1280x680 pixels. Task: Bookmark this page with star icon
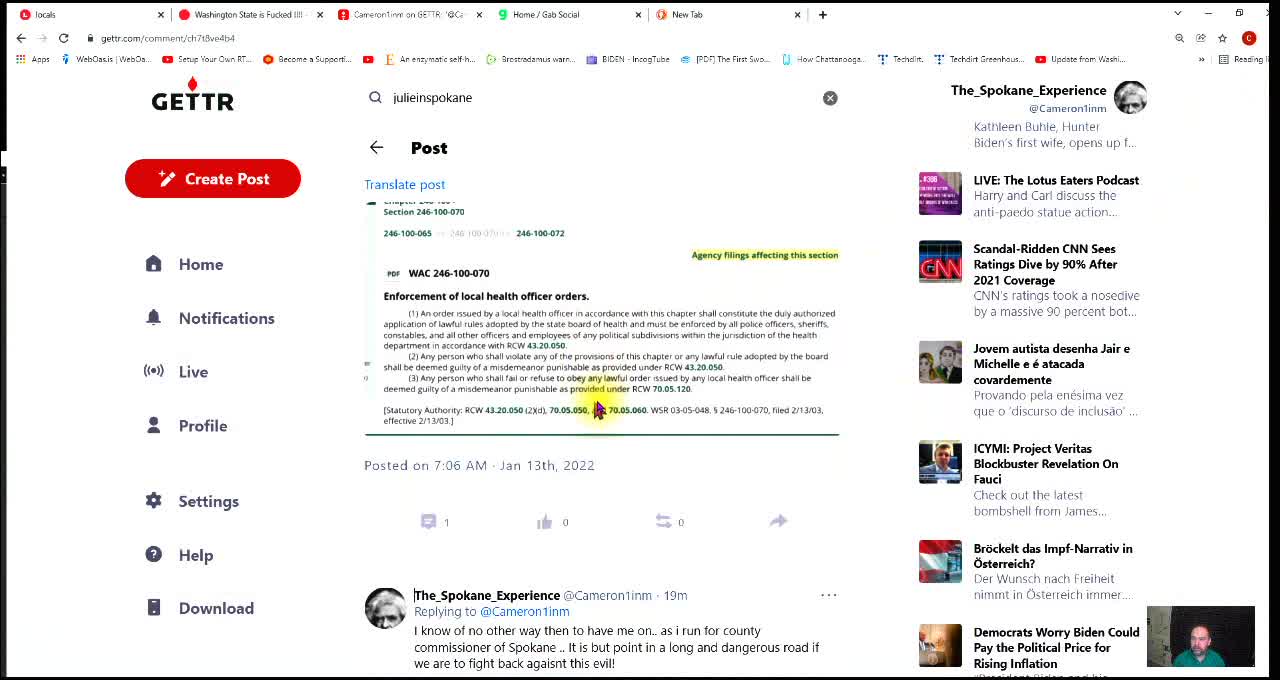[x=1222, y=38]
